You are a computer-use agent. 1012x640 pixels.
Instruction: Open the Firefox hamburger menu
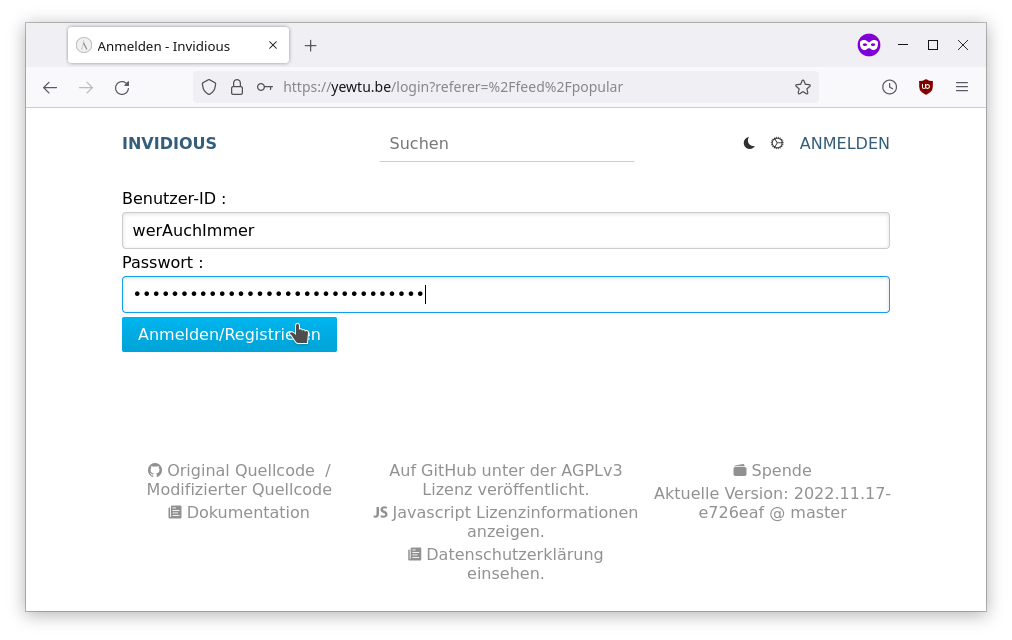[x=962, y=87]
